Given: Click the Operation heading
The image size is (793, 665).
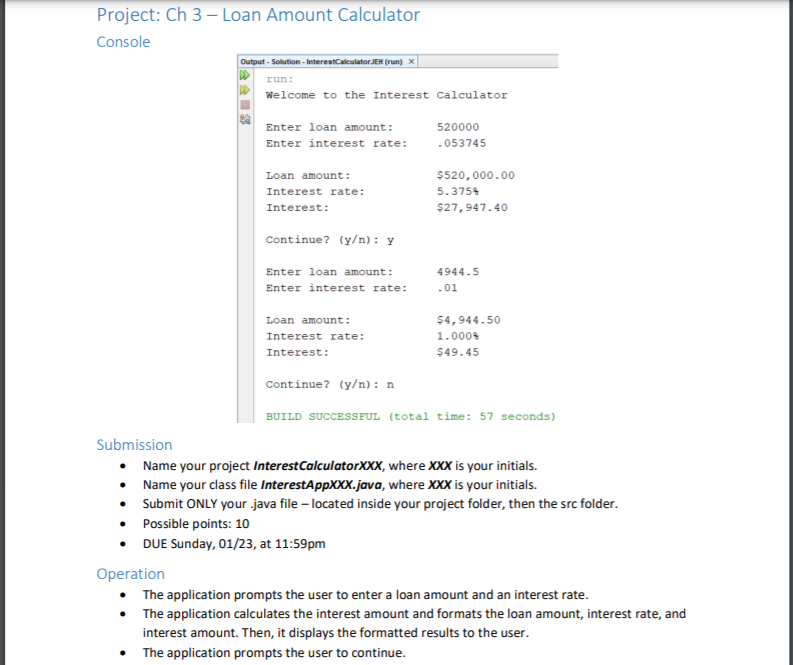Looking at the screenshot, I should tap(130, 574).
